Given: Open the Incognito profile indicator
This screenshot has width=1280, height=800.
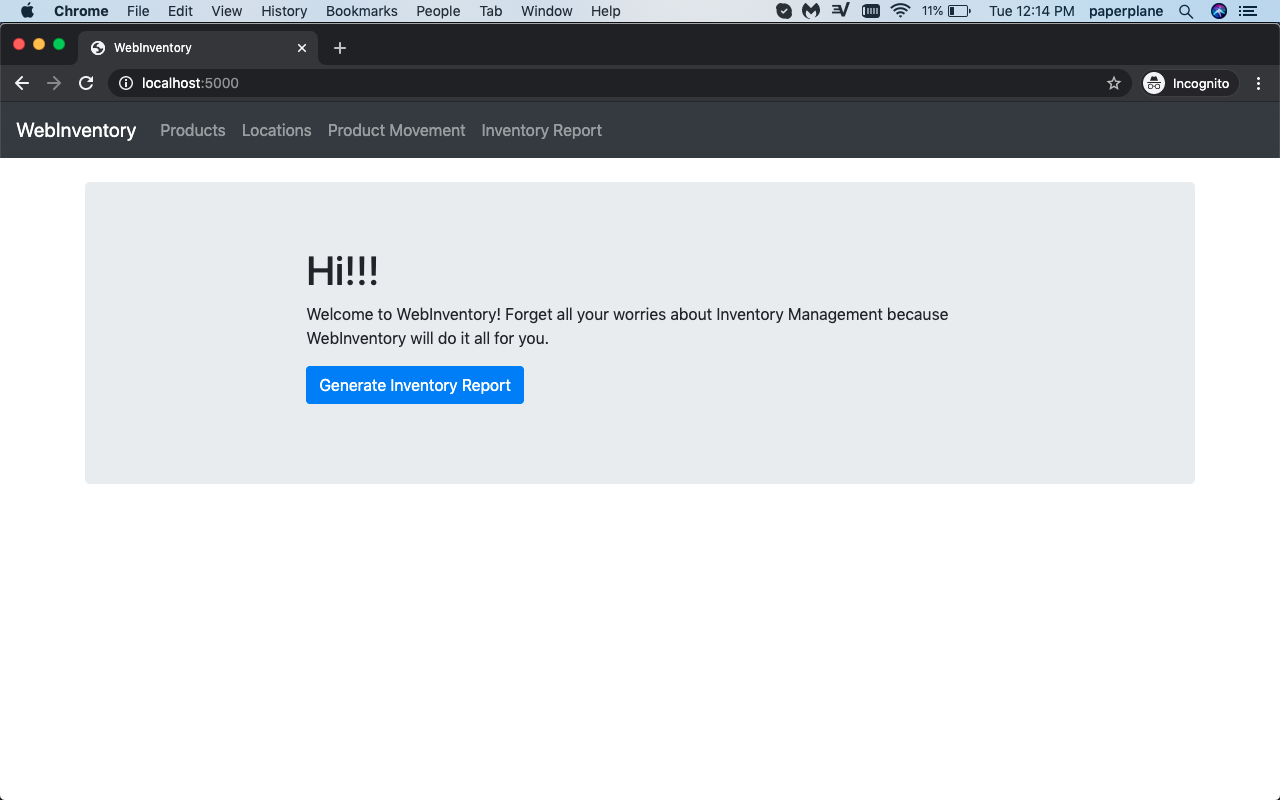Looking at the screenshot, I should click(1190, 83).
